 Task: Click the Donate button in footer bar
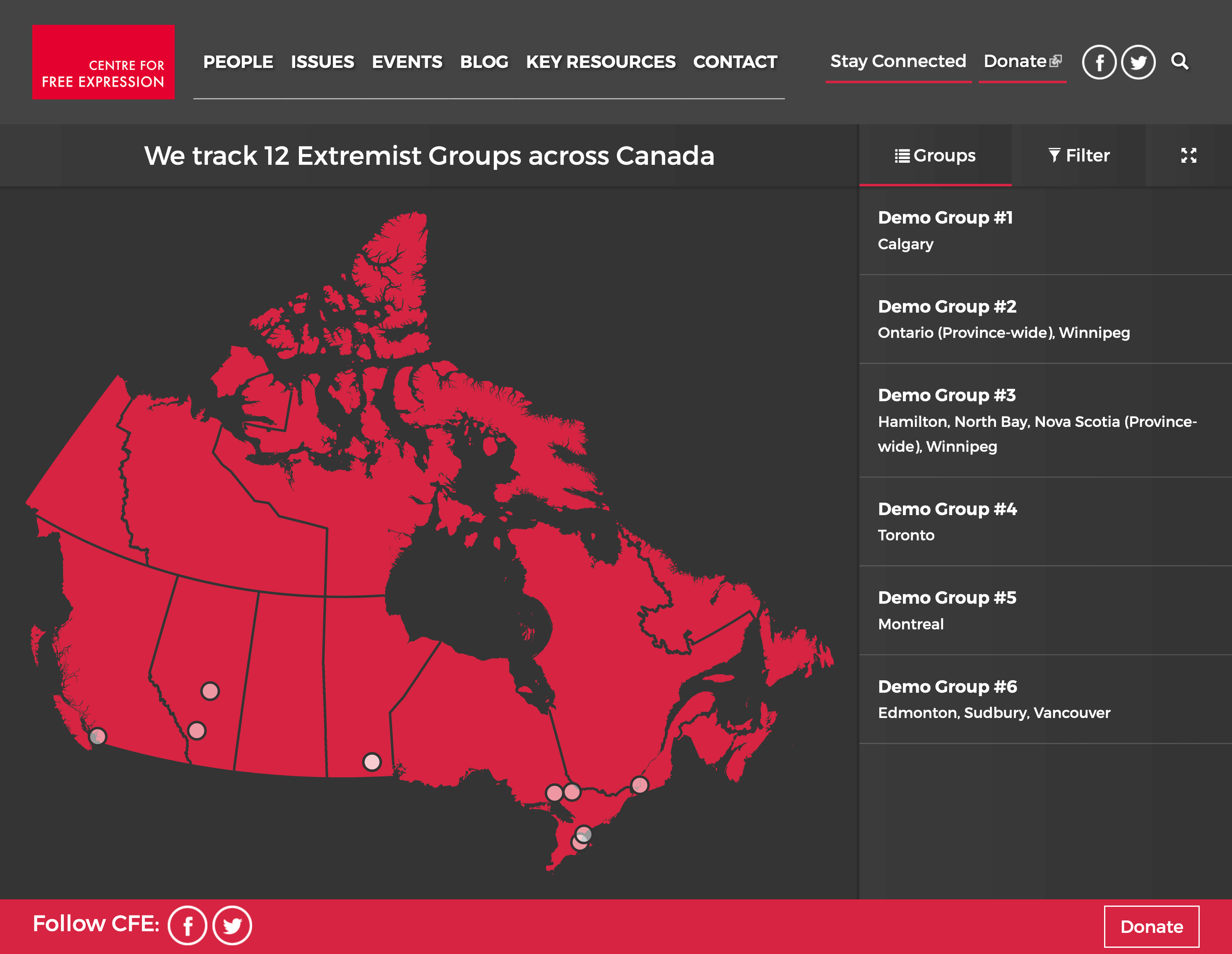[x=1151, y=926]
